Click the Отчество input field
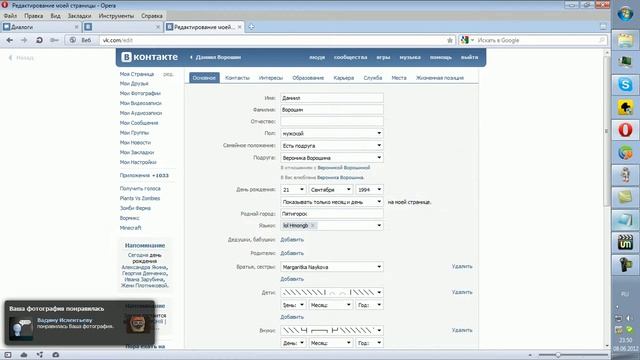 click(x=332, y=121)
